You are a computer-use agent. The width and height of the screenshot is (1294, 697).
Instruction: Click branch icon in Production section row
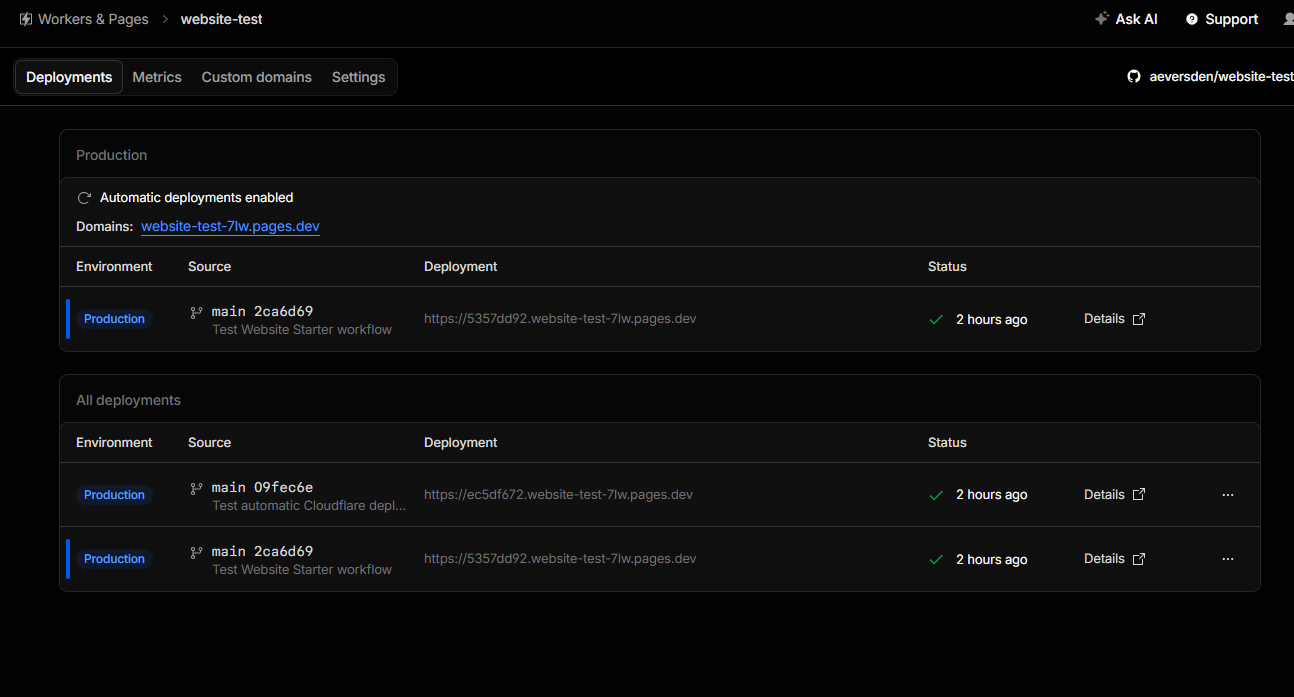pos(196,312)
